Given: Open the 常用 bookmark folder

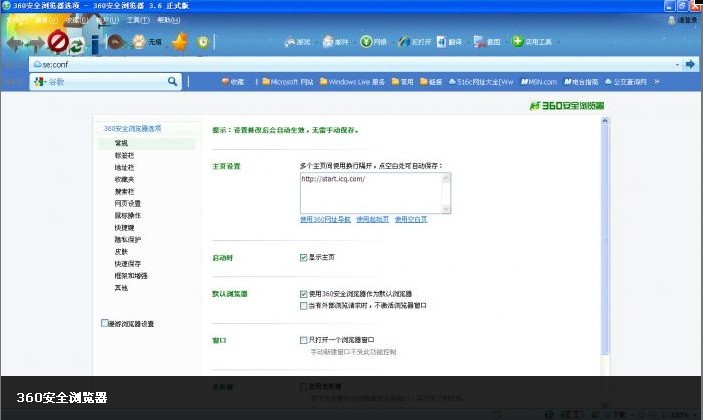Looking at the screenshot, I should [x=402, y=82].
